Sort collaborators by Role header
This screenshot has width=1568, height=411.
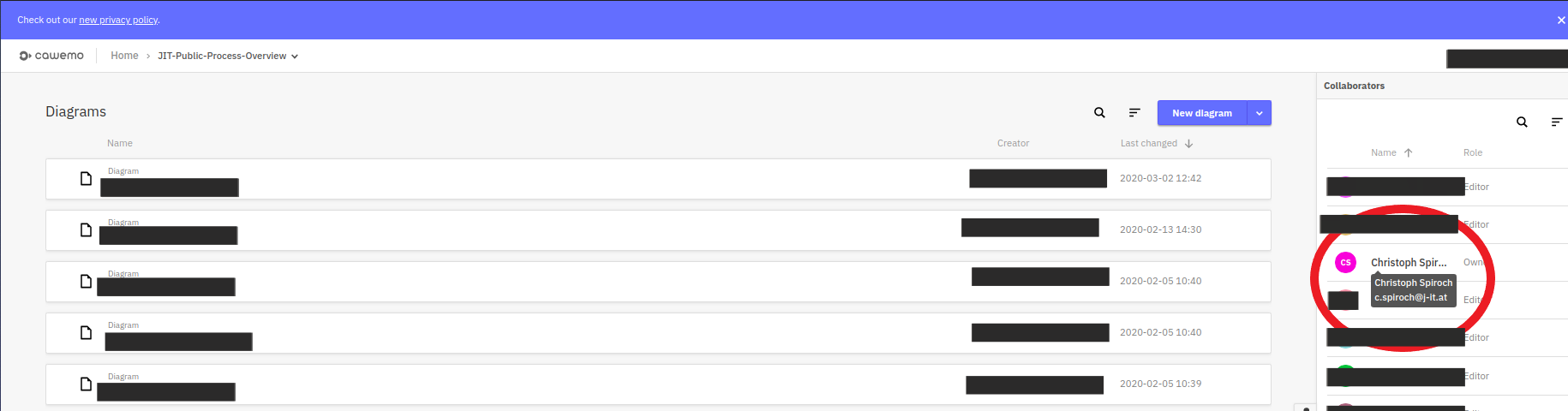click(x=1472, y=153)
